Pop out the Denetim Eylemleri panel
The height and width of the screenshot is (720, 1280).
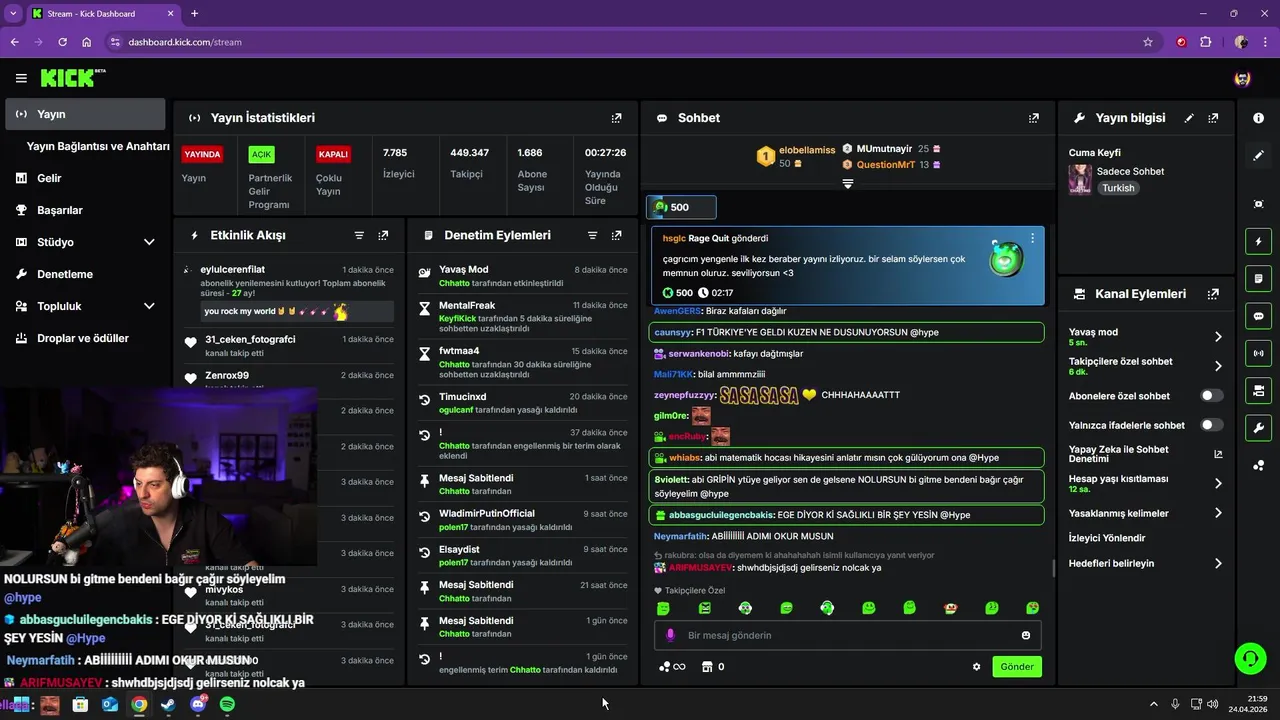point(617,235)
